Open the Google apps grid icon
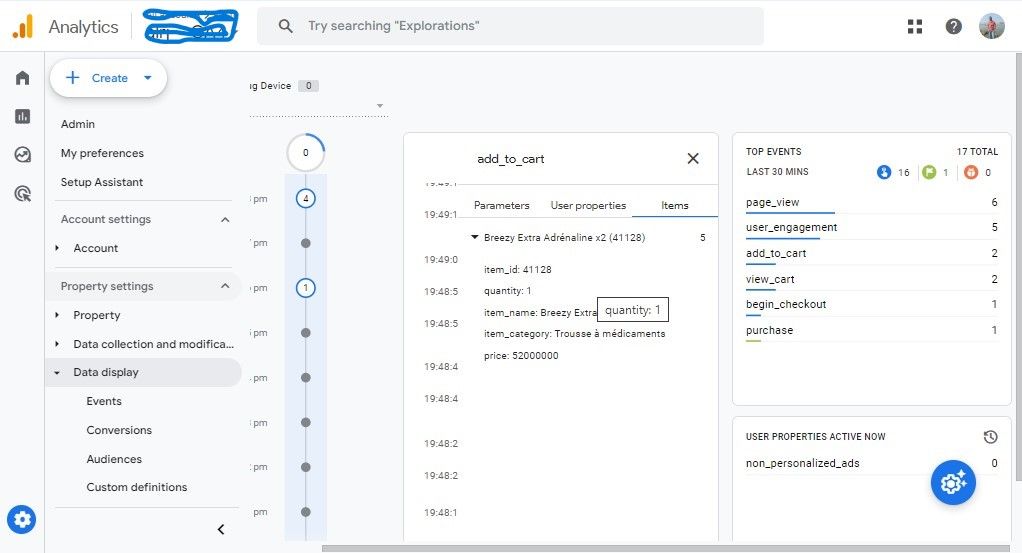The image size is (1022, 553). pos(915,26)
